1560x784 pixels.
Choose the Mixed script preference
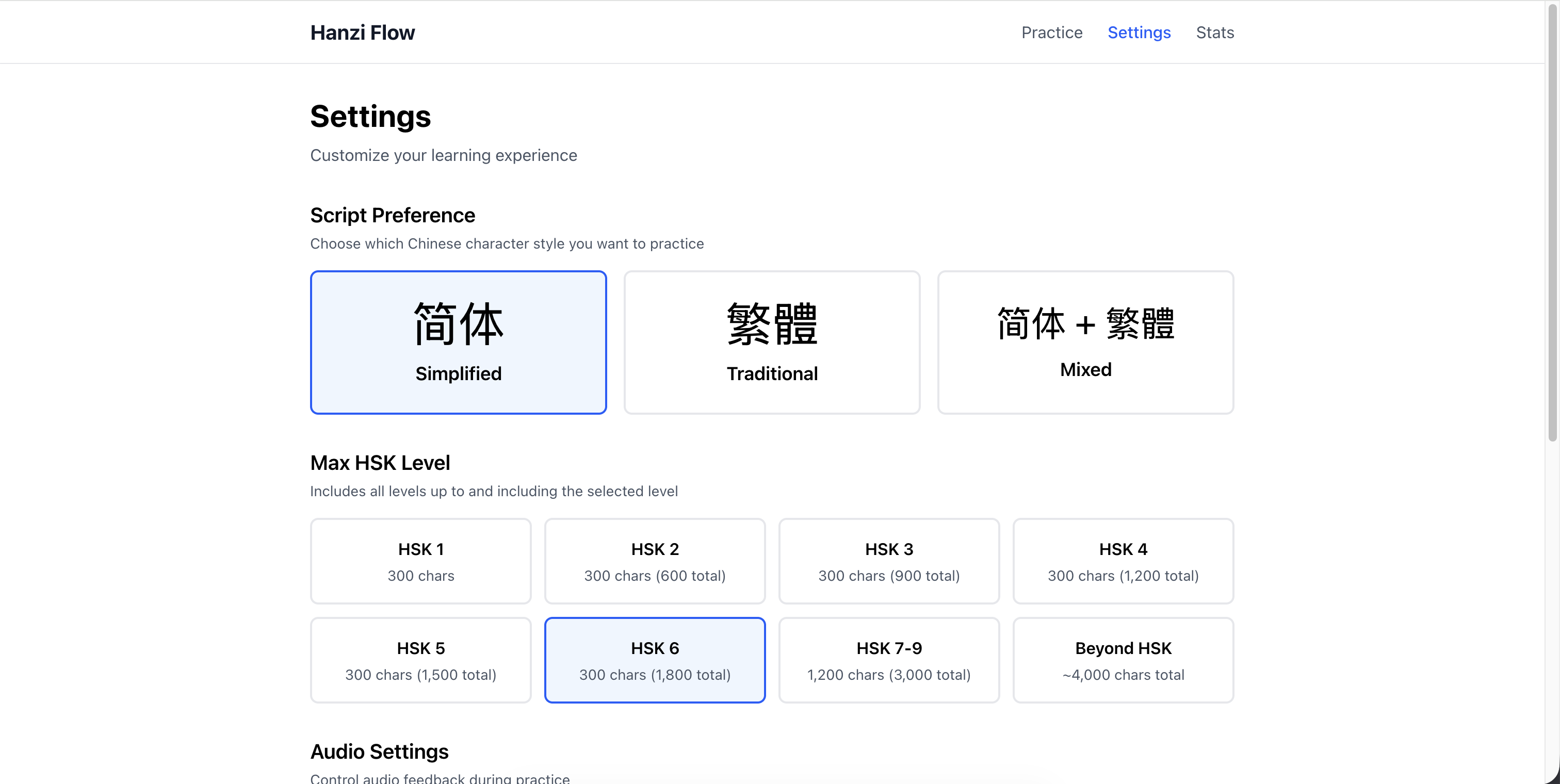(1084, 342)
